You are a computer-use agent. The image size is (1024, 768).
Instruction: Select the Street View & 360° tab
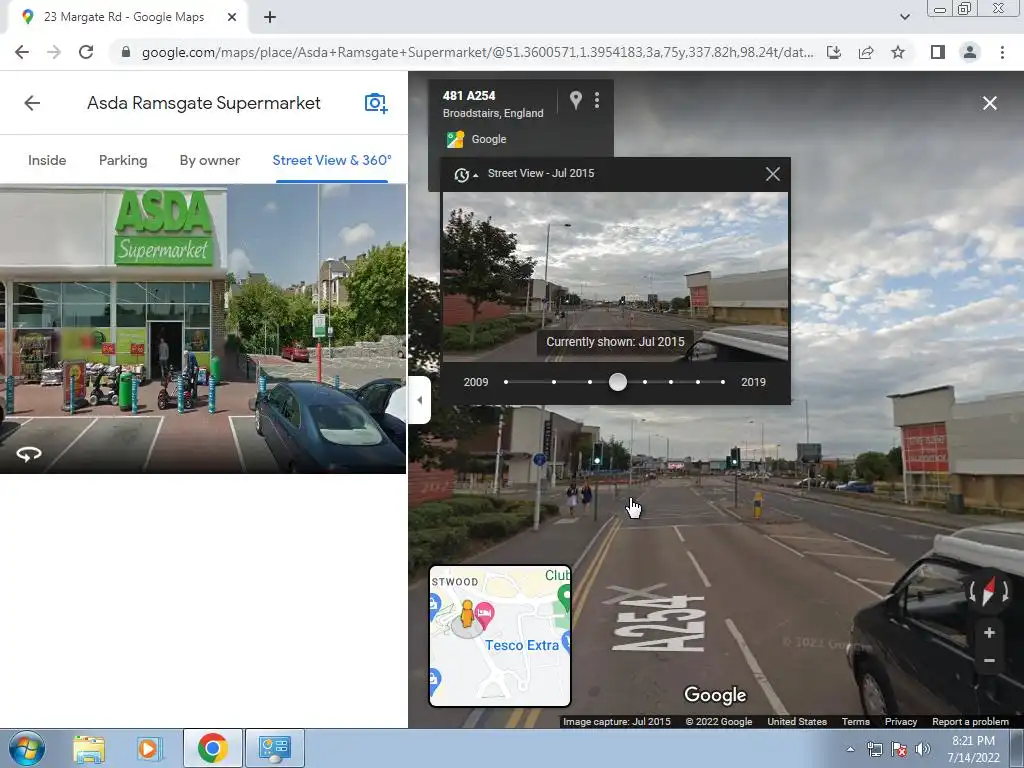332,161
